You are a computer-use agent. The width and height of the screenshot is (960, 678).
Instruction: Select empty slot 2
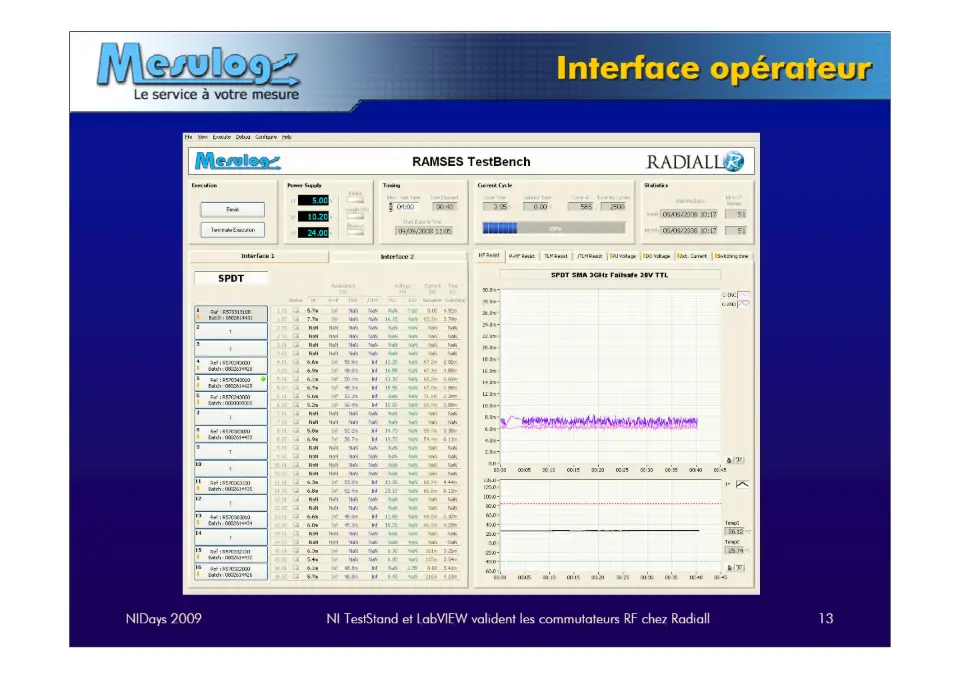[231, 331]
